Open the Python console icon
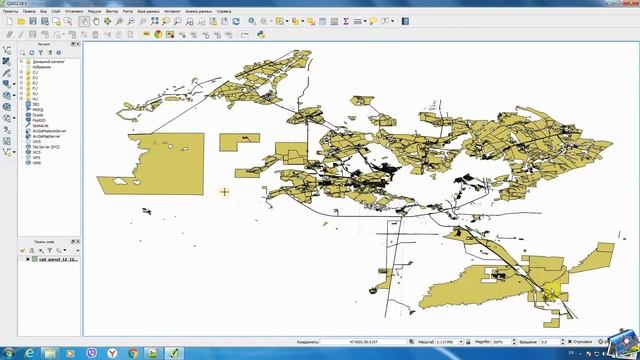 click(261, 35)
